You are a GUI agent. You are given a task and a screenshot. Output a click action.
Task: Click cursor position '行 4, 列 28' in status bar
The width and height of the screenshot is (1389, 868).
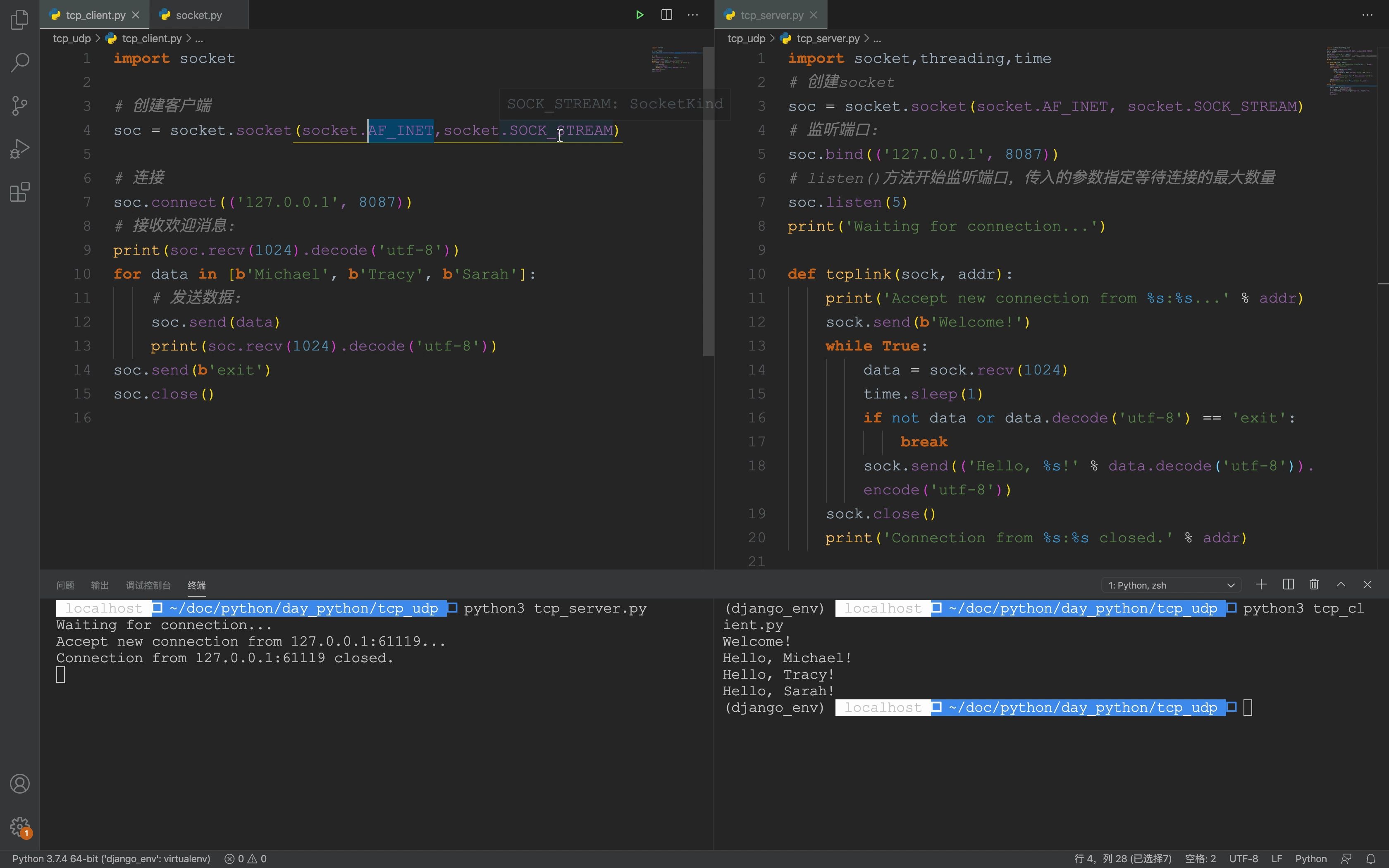click(1122, 859)
